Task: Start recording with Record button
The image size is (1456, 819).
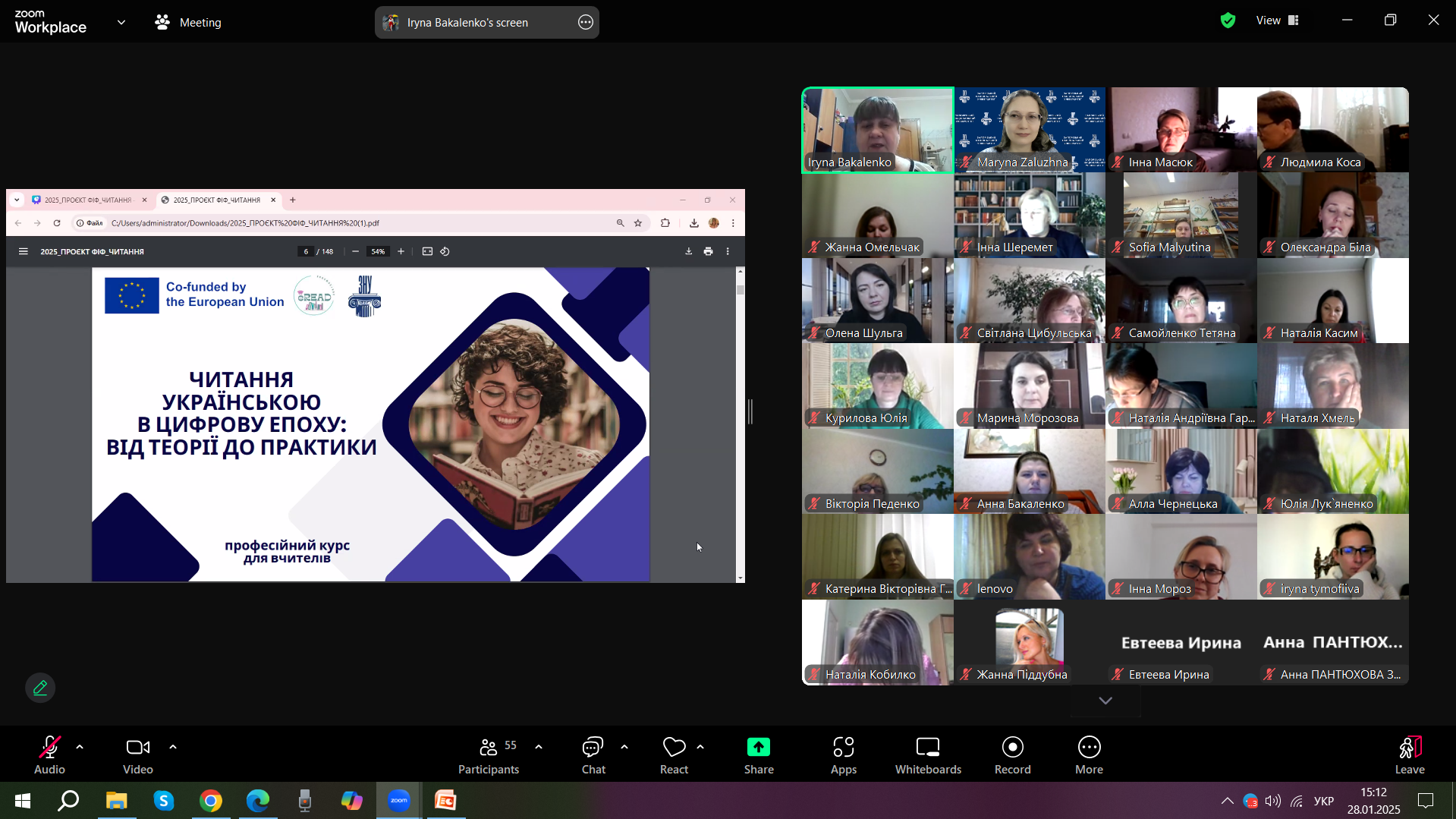Action: tap(1012, 755)
